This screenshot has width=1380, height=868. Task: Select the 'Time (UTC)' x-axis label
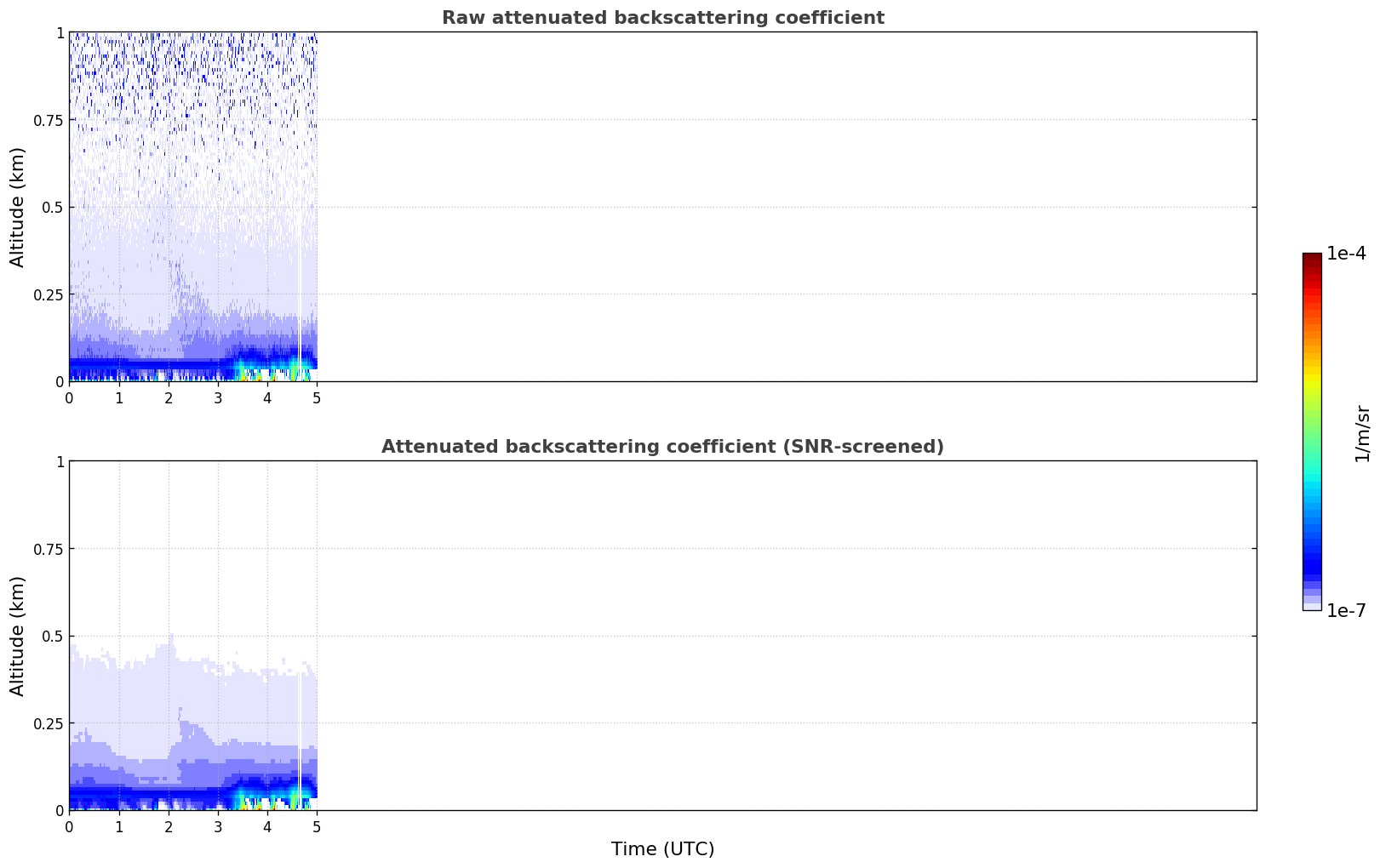[662, 849]
